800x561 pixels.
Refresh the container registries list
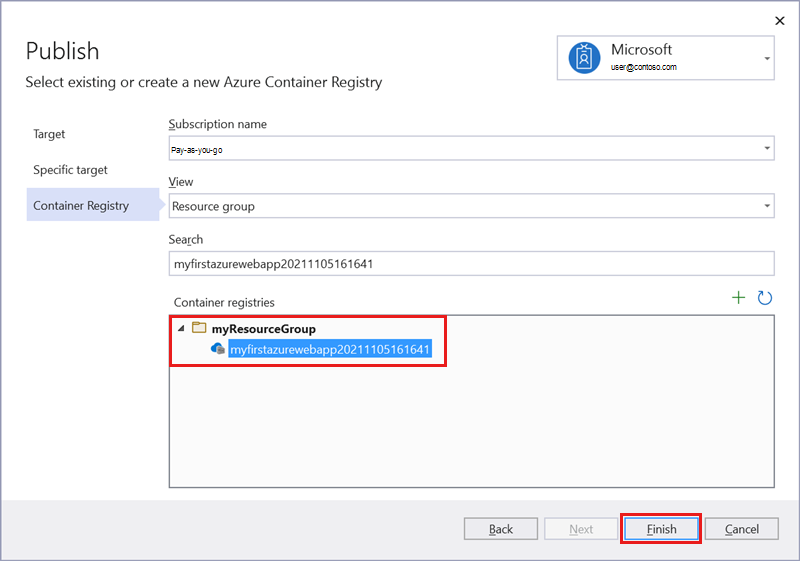click(x=765, y=298)
